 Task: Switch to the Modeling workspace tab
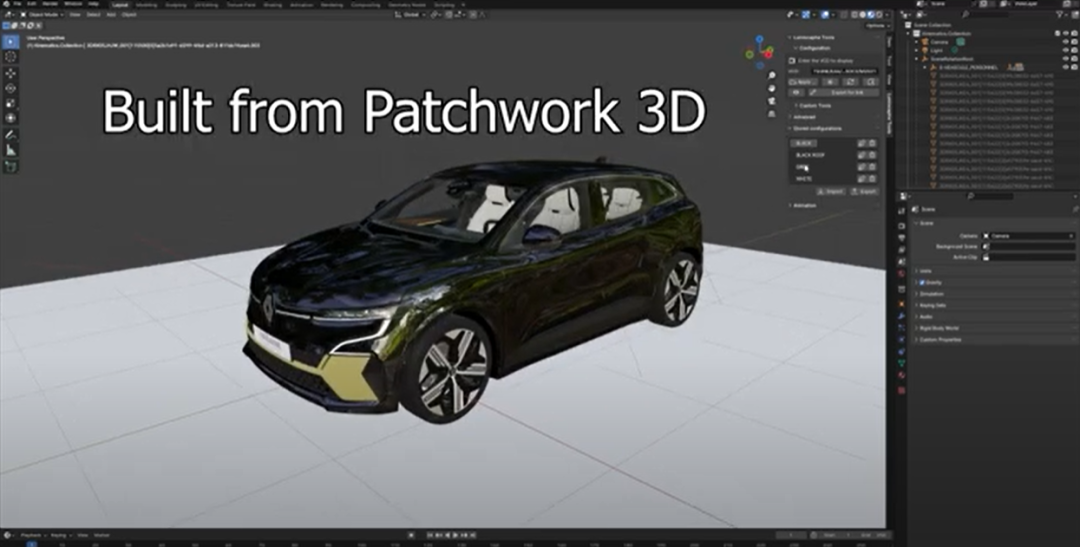[x=146, y=5]
